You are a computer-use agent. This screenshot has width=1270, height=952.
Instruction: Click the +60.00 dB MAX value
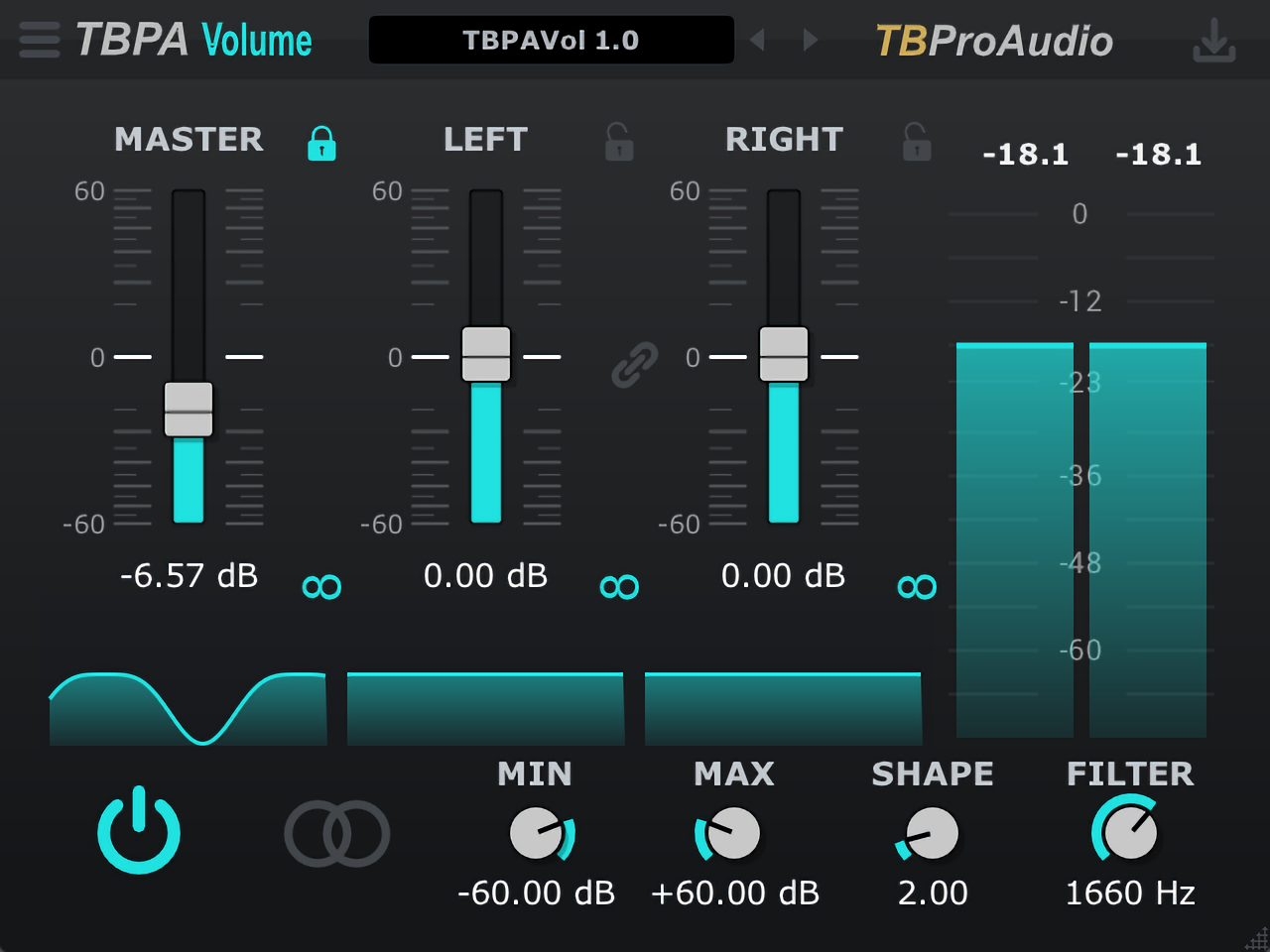pos(734,892)
